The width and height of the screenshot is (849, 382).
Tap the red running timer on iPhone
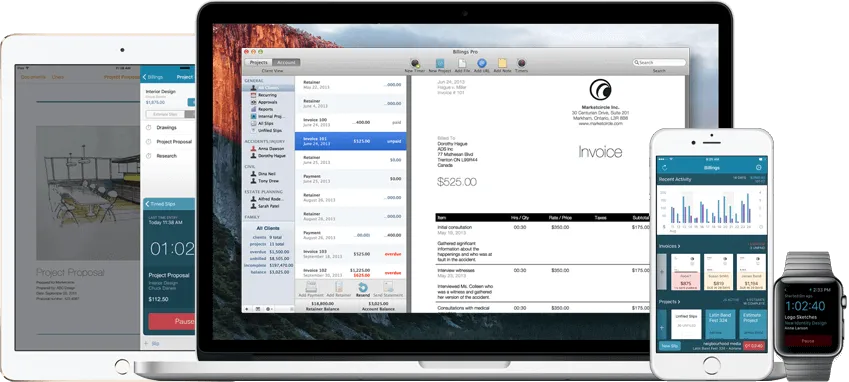tap(754, 346)
